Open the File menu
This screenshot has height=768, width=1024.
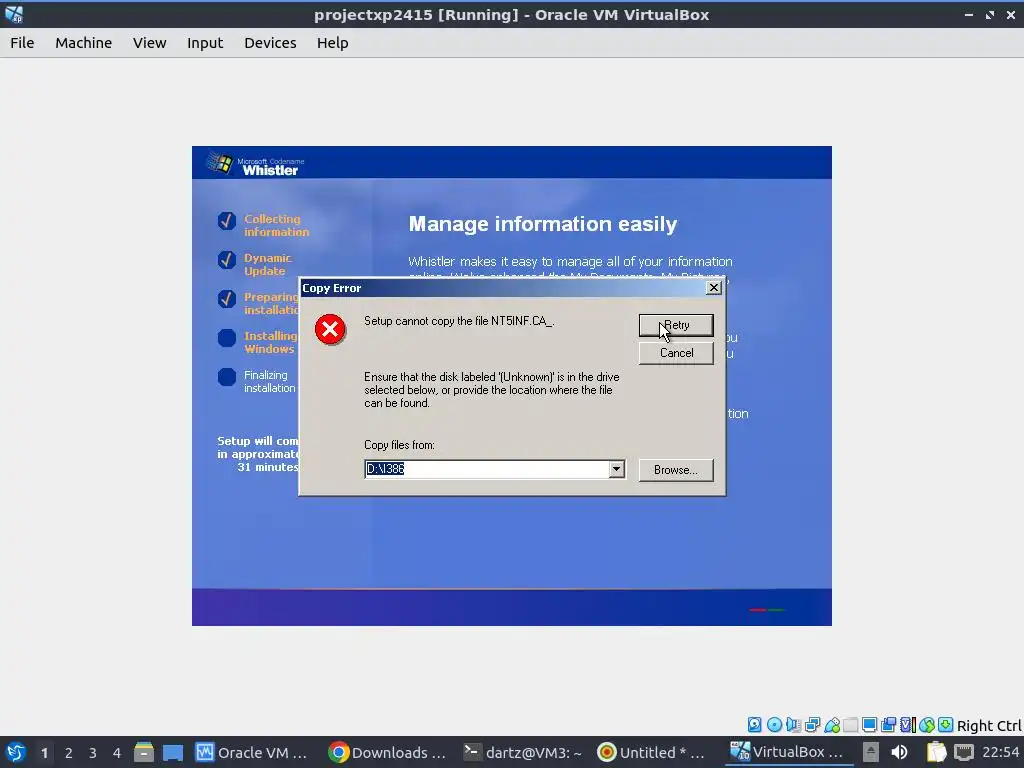pos(22,42)
